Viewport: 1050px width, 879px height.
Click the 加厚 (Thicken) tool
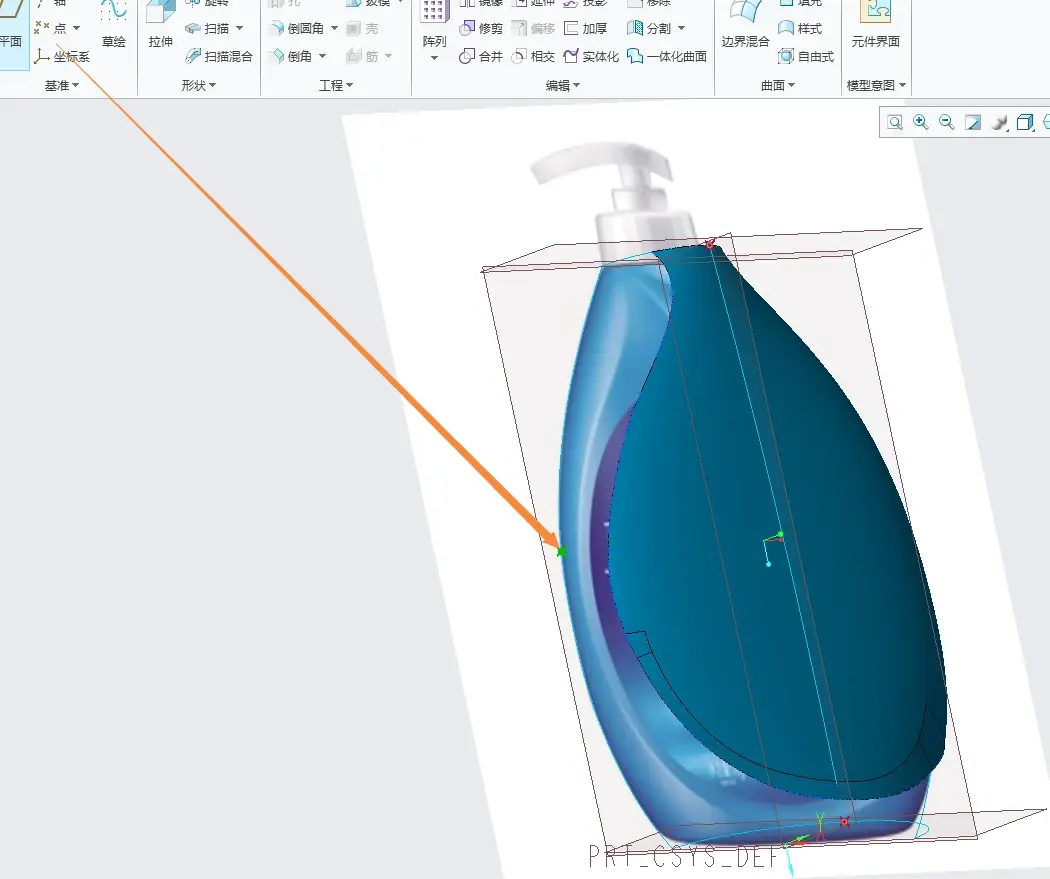586,28
